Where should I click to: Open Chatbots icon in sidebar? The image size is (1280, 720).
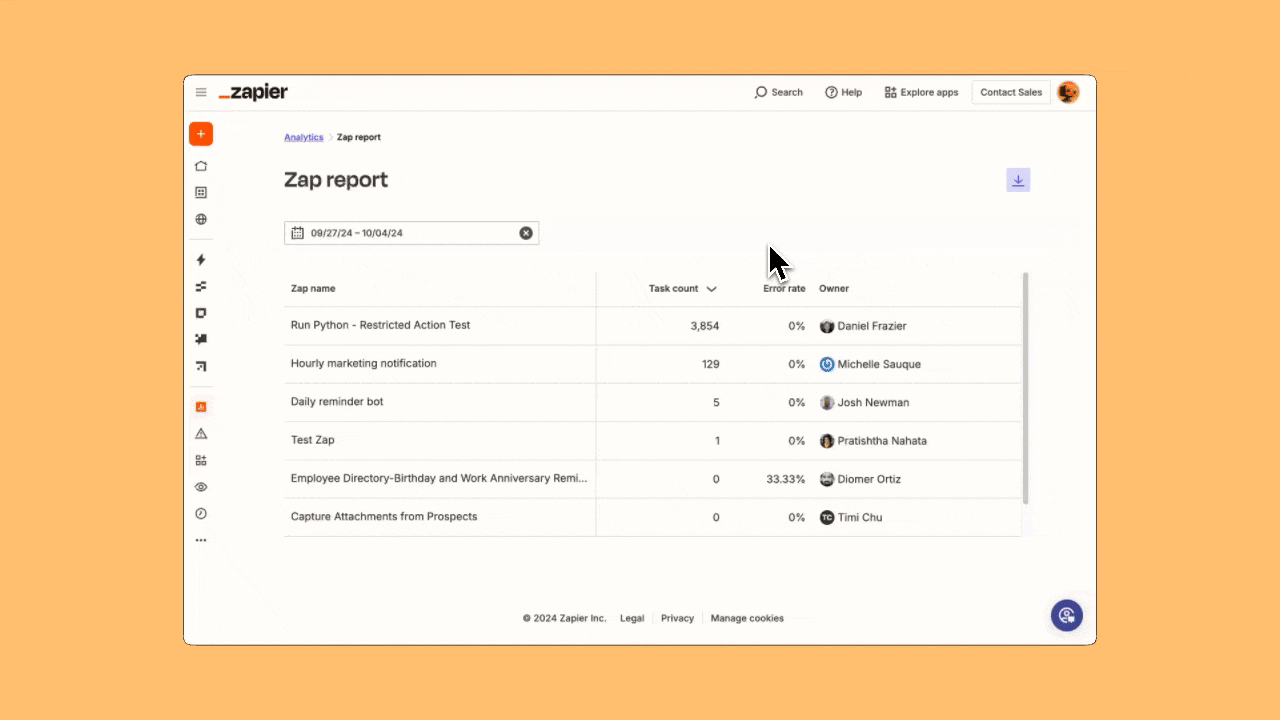(201, 339)
